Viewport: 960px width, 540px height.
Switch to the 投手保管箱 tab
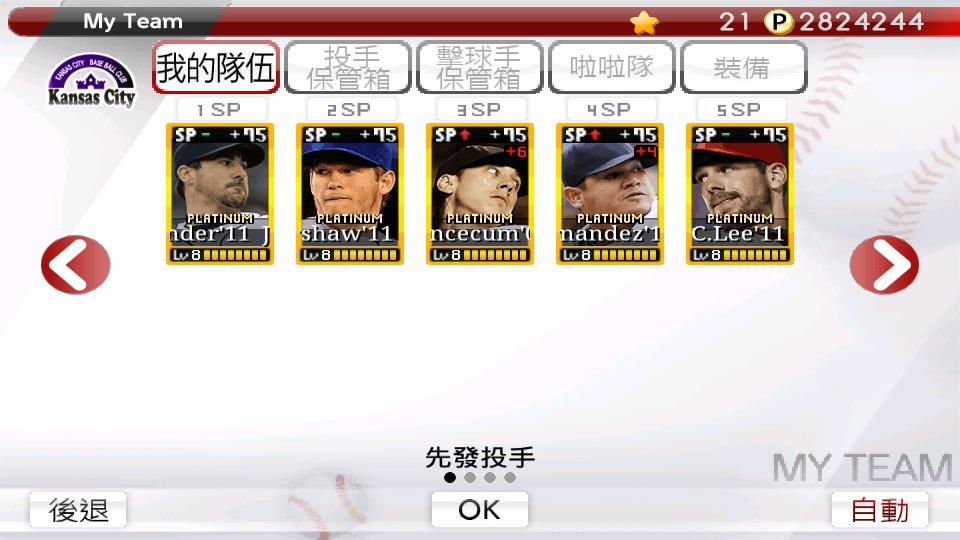(x=348, y=67)
